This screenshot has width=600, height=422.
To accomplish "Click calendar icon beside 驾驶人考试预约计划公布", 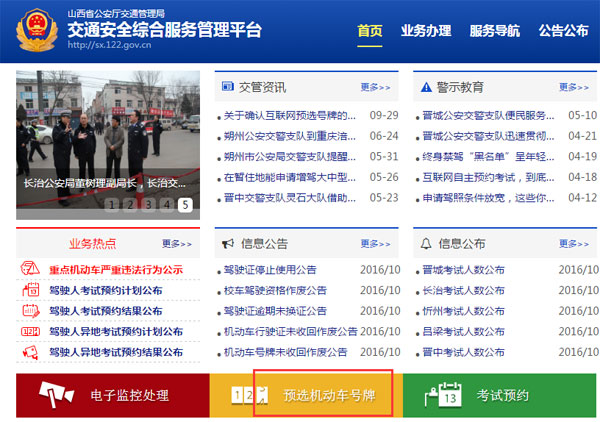I will tap(31, 290).
